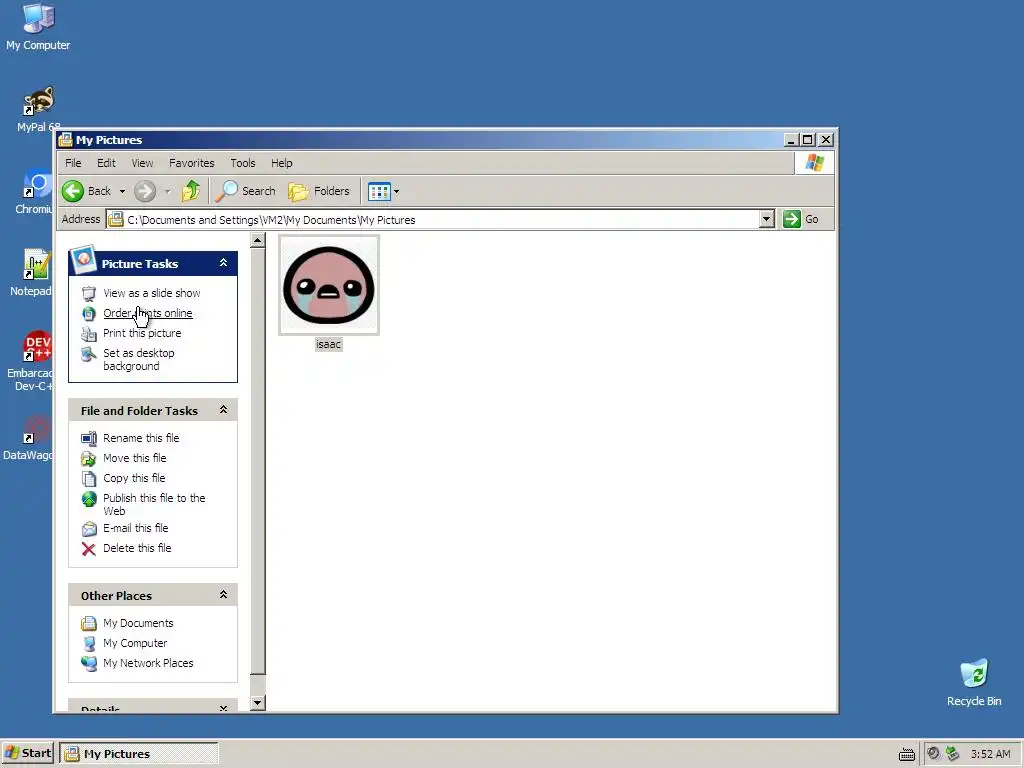Click the My Pictures title bar folder icon
The width and height of the screenshot is (1024, 768).
point(65,140)
